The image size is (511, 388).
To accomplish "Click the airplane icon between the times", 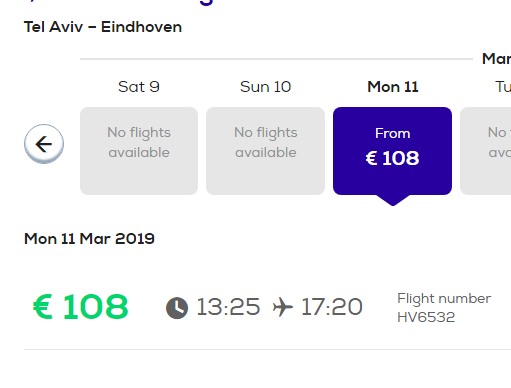I will (283, 307).
